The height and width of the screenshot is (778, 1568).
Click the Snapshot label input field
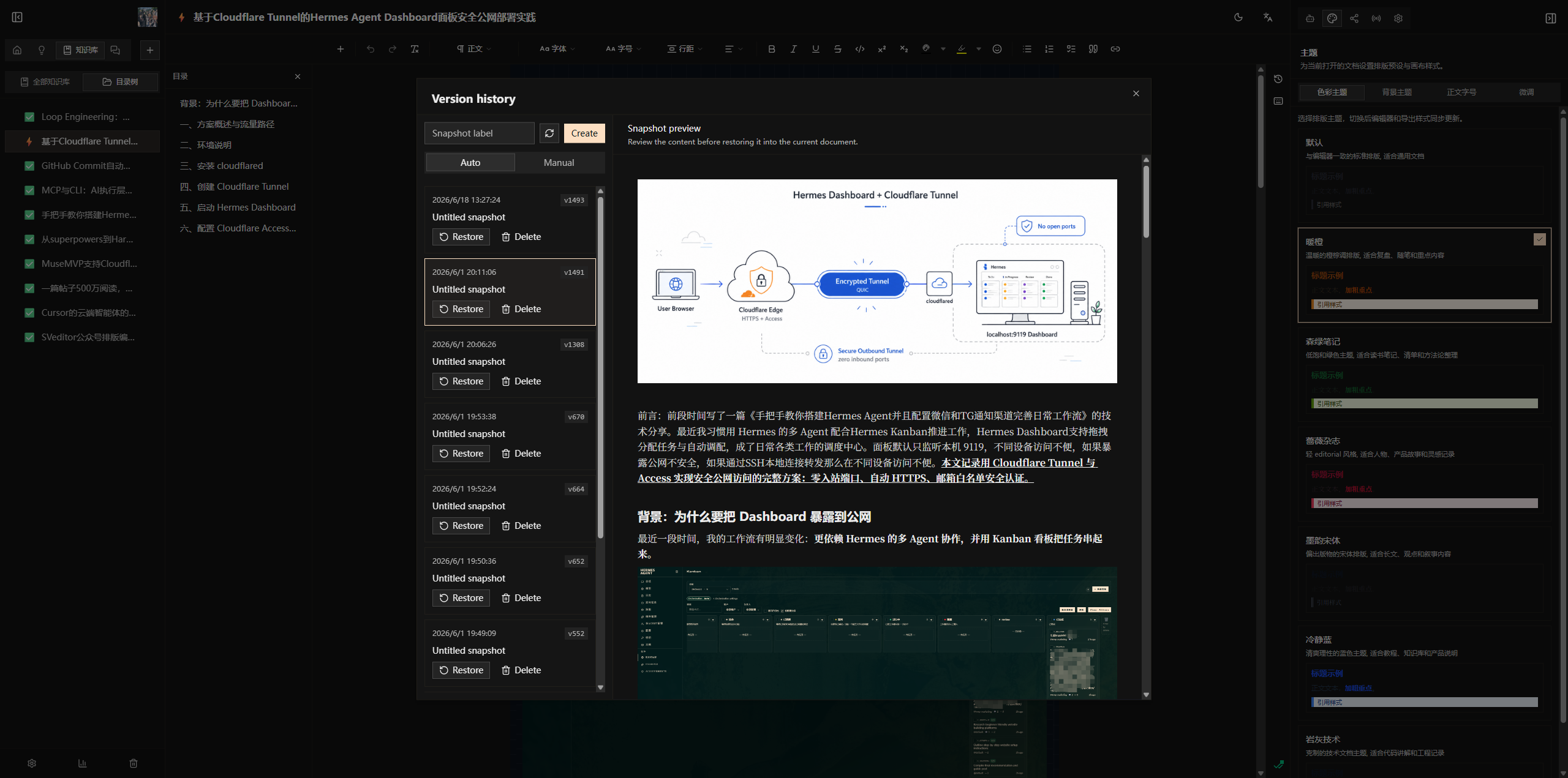[x=480, y=133]
